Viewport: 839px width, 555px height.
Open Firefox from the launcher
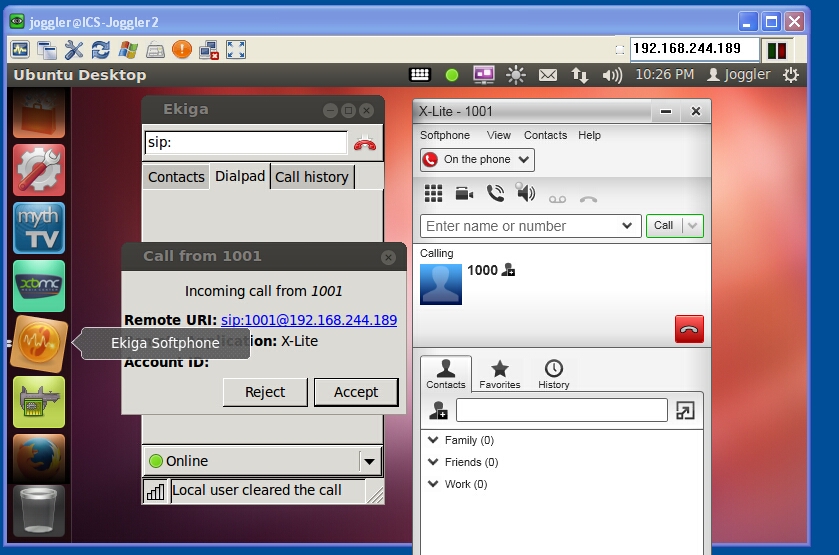tap(39, 458)
